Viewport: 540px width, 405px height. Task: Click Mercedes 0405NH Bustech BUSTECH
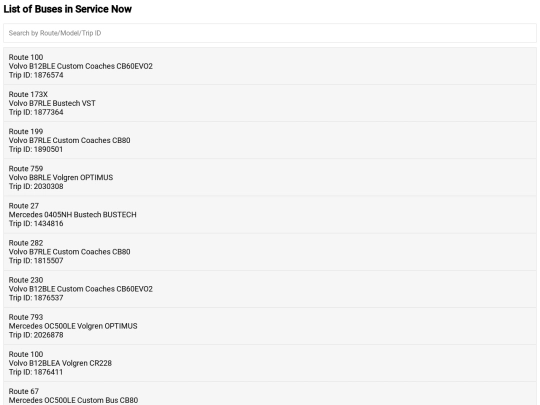point(73,215)
